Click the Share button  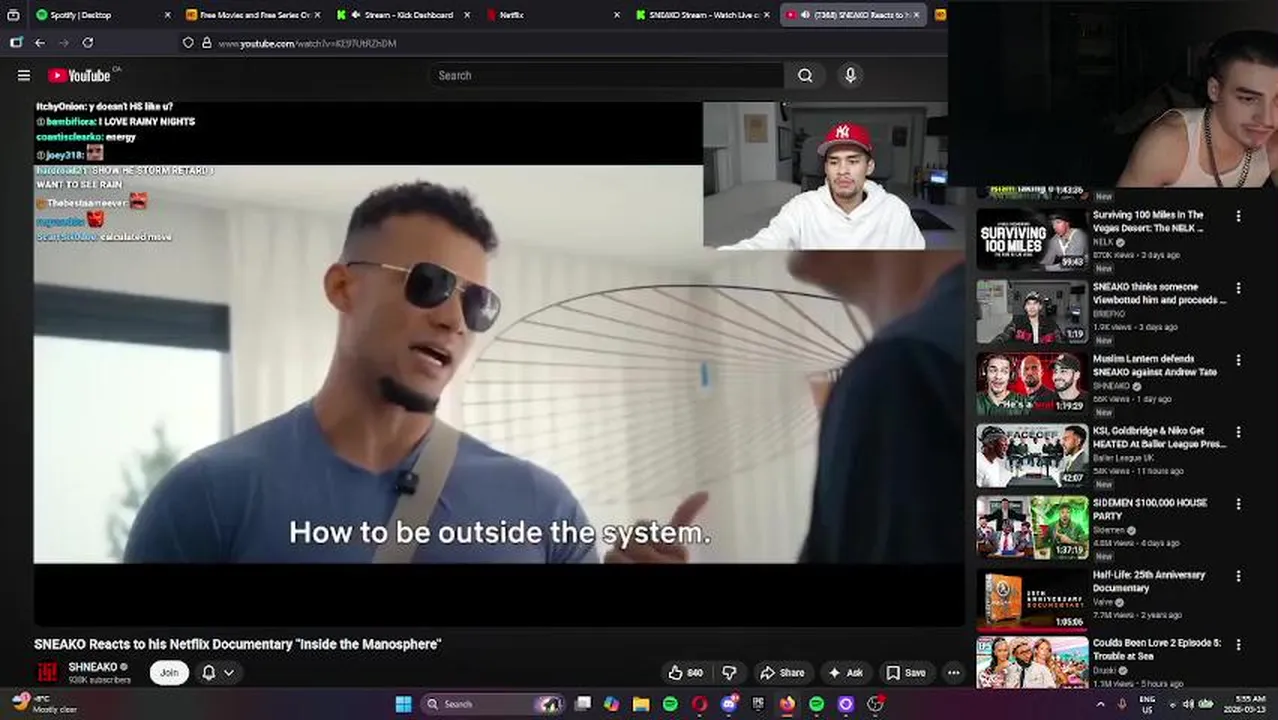(782, 673)
